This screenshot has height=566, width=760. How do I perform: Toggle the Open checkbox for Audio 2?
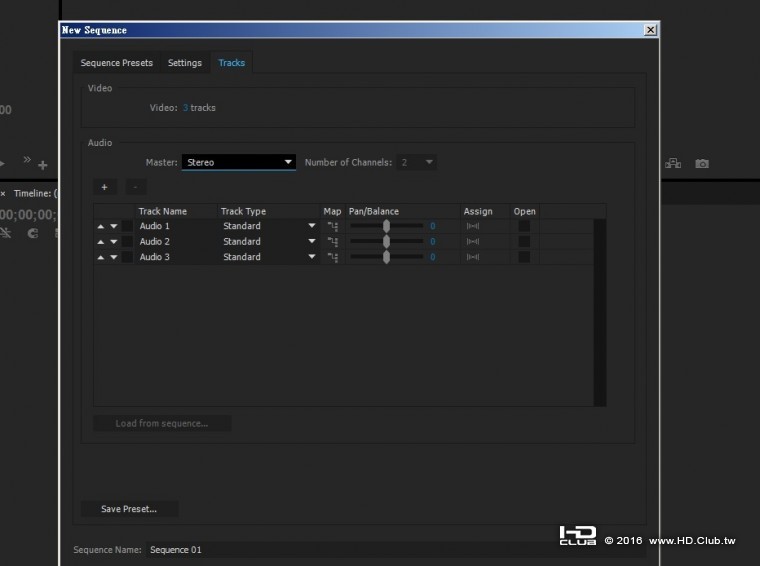tap(524, 242)
